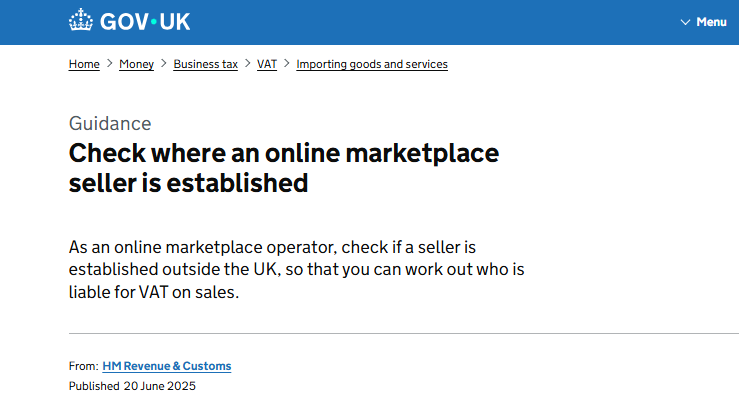The height and width of the screenshot is (414, 739).
Task: Click the GOV.UK crown logo icon
Action: pos(81,21)
